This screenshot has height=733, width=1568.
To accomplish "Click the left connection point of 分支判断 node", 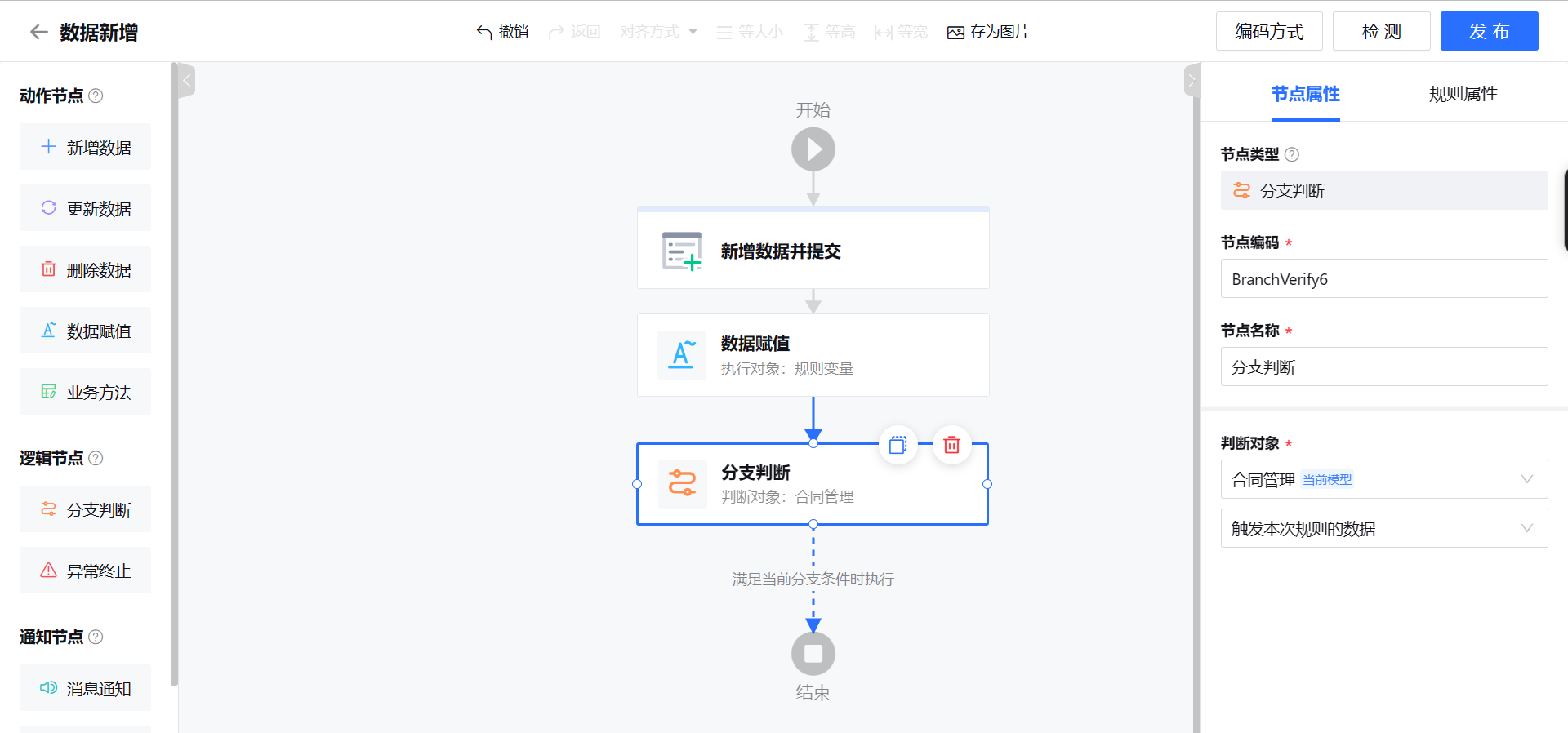I will pos(637,484).
